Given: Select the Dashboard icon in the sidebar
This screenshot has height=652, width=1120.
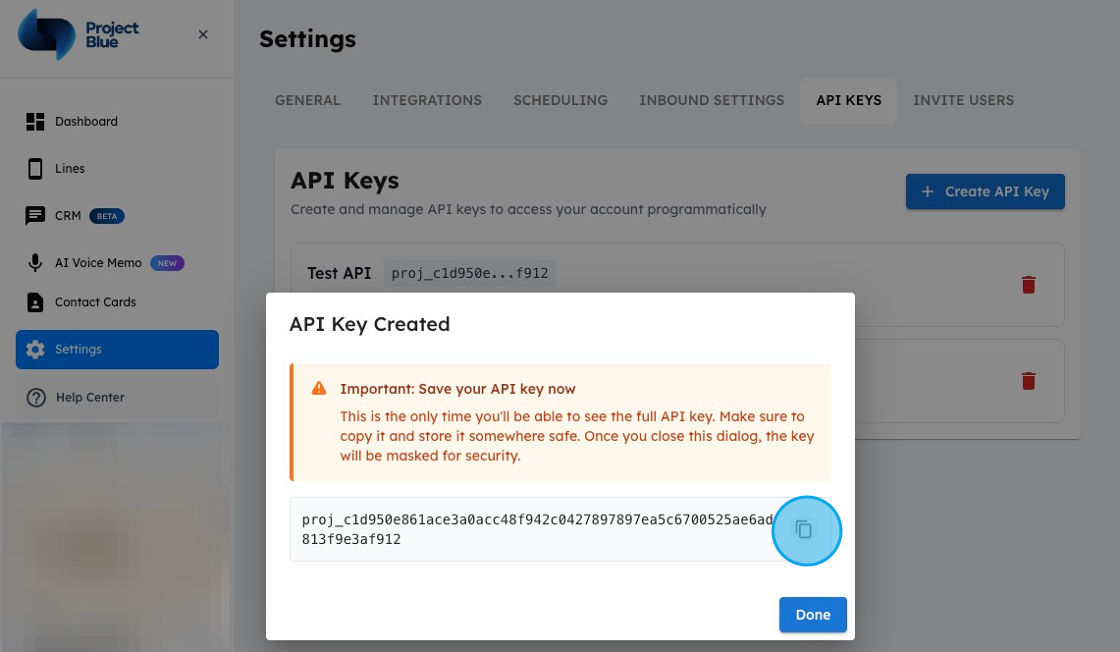Looking at the screenshot, I should (34, 121).
